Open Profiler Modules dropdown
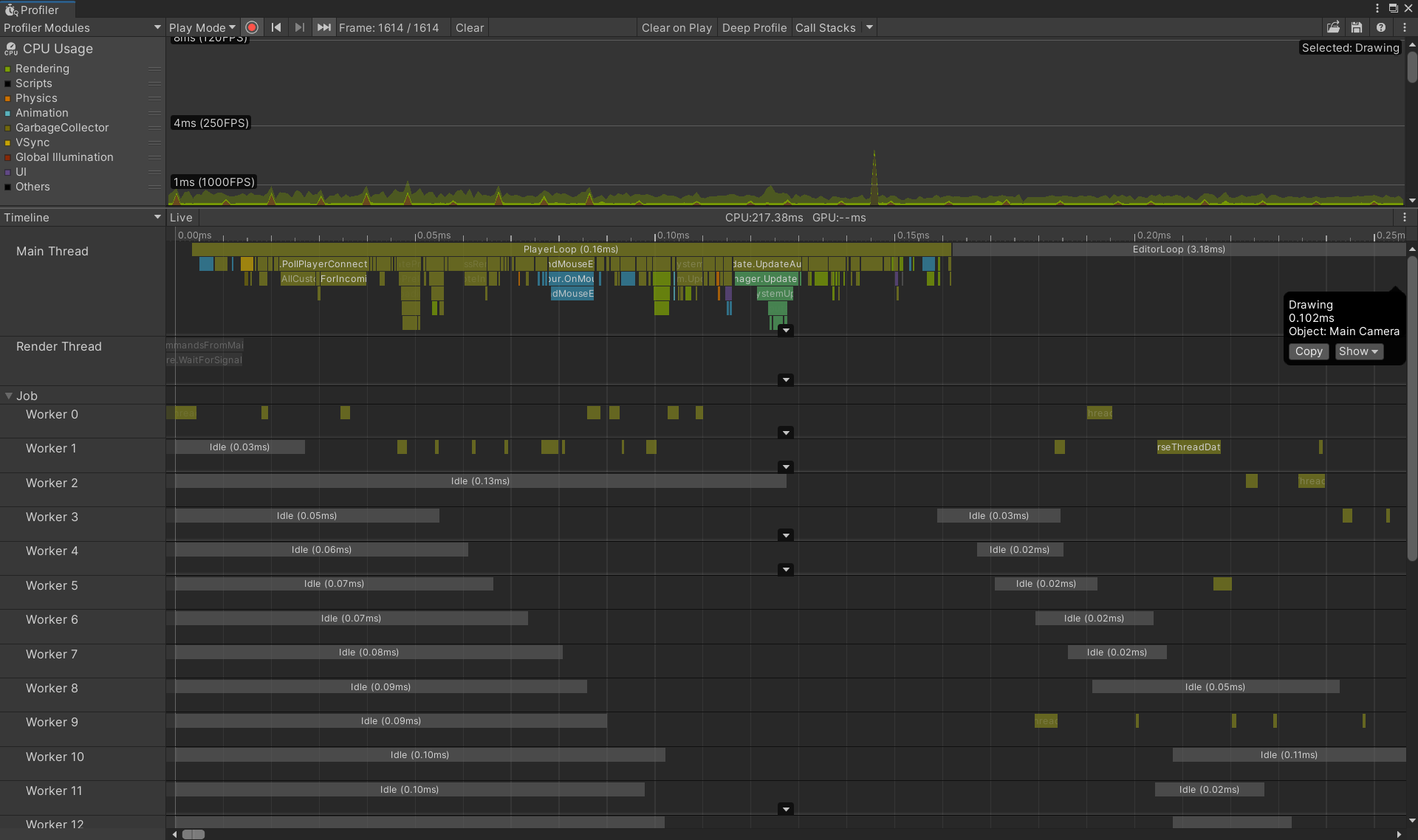This screenshot has width=1418, height=840. tap(82, 27)
